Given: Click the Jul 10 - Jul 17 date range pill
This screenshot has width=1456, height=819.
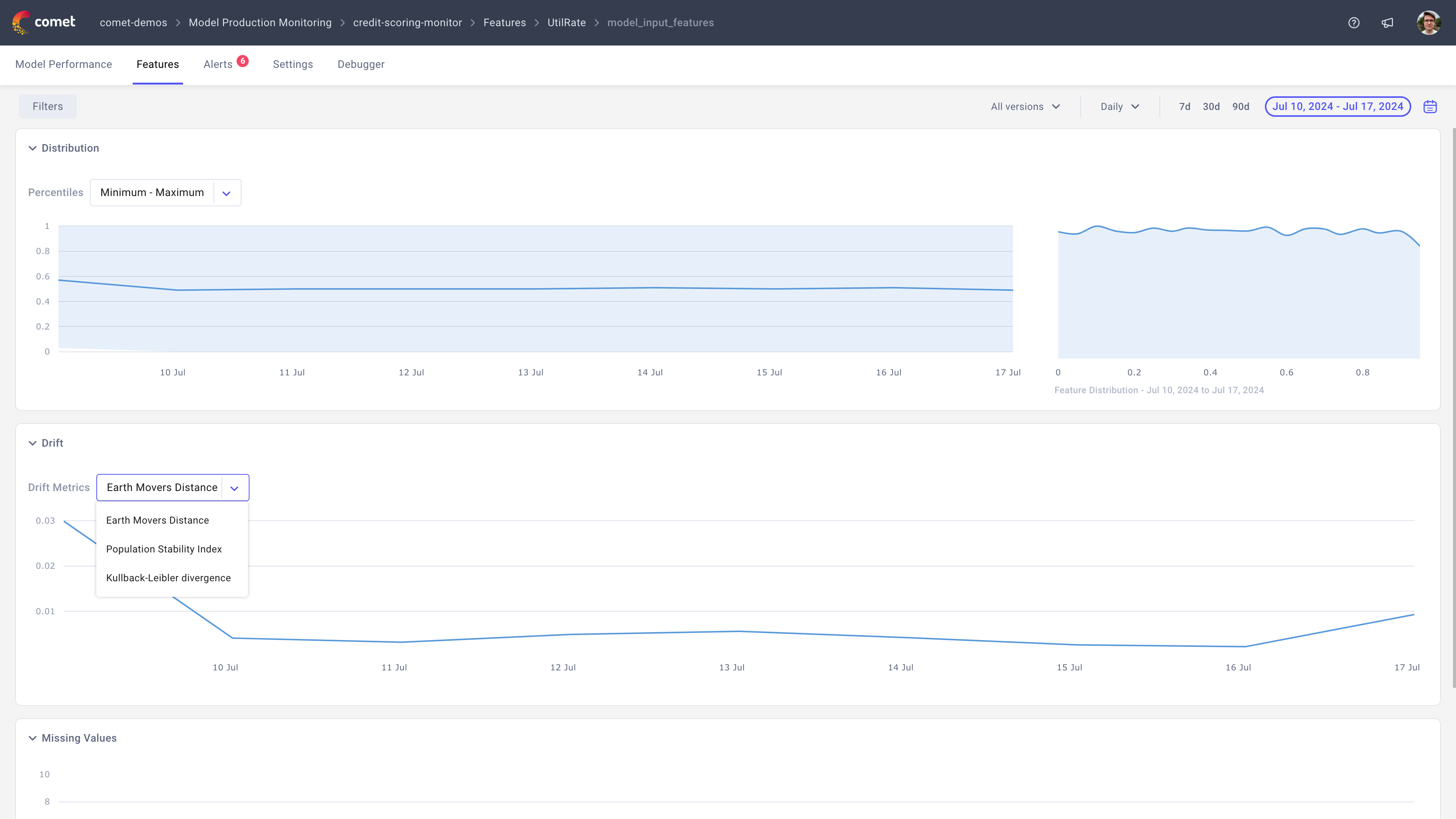Looking at the screenshot, I should [x=1337, y=106].
